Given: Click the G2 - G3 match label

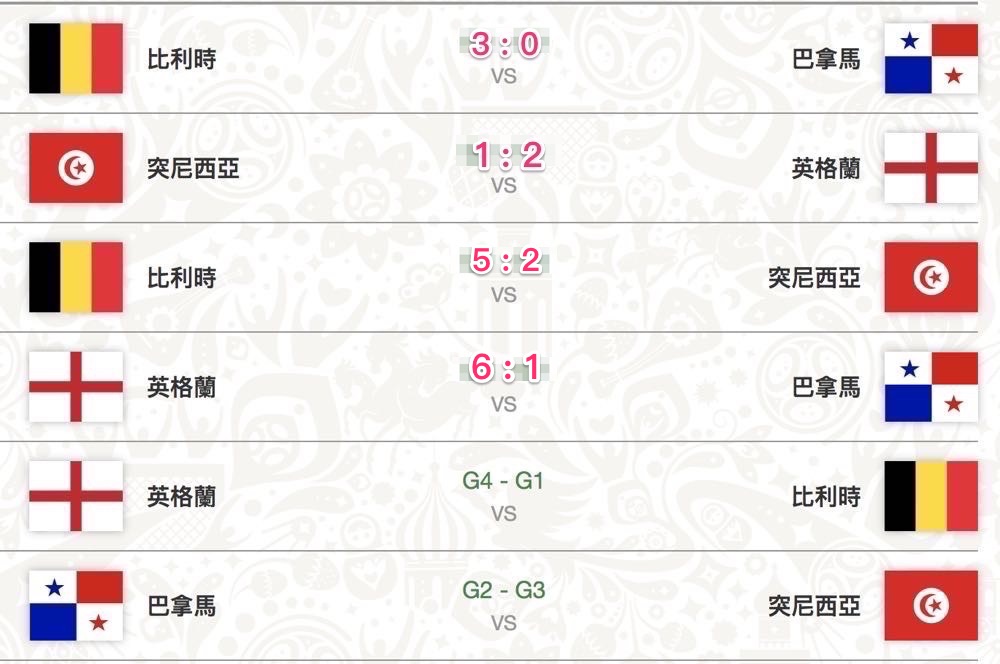Looking at the screenshot, I should coord(504,590).
